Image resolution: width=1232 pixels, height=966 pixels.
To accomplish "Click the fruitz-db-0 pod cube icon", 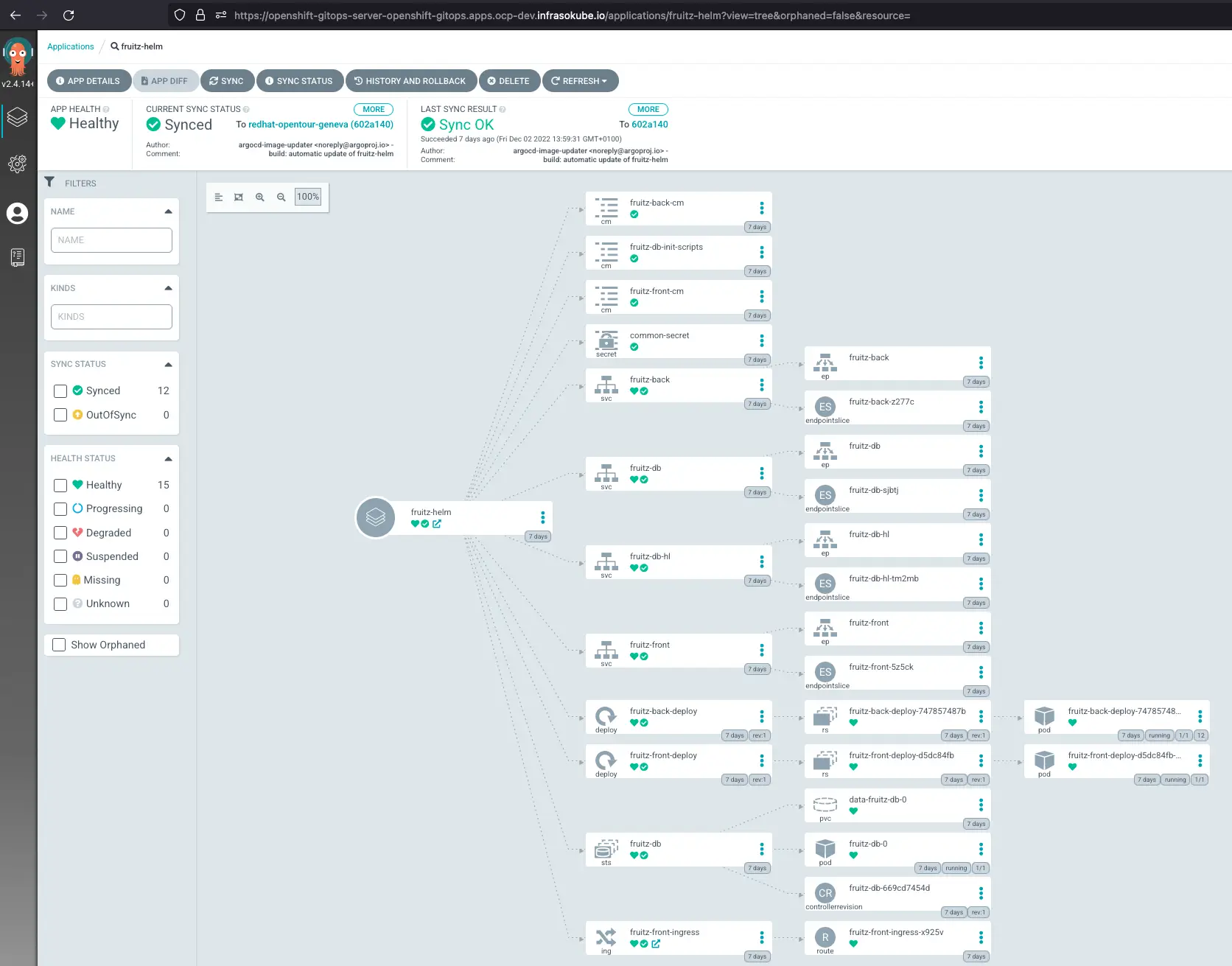I will (825, 848).
